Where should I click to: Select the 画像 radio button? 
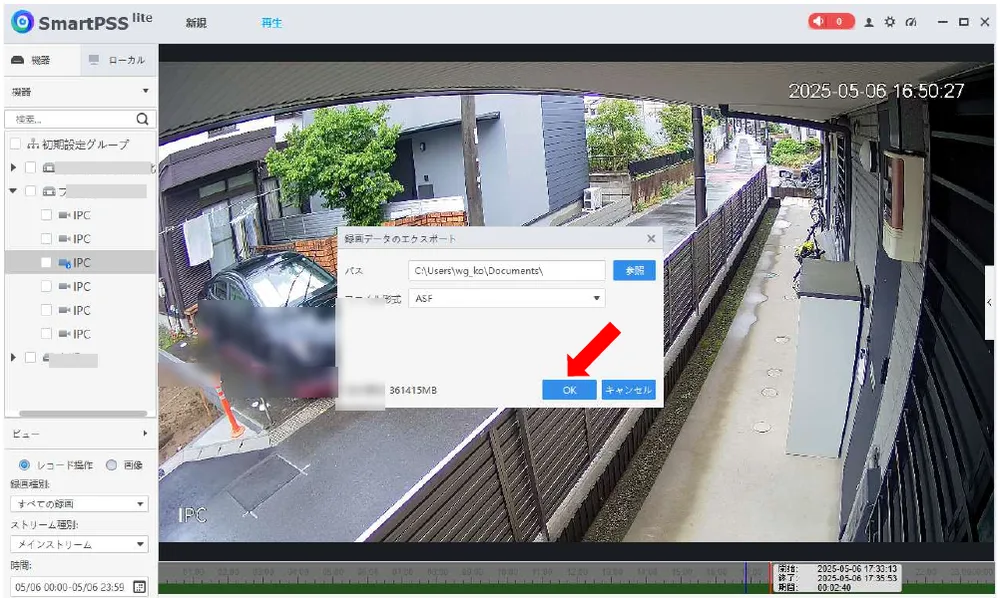[112, 465]
